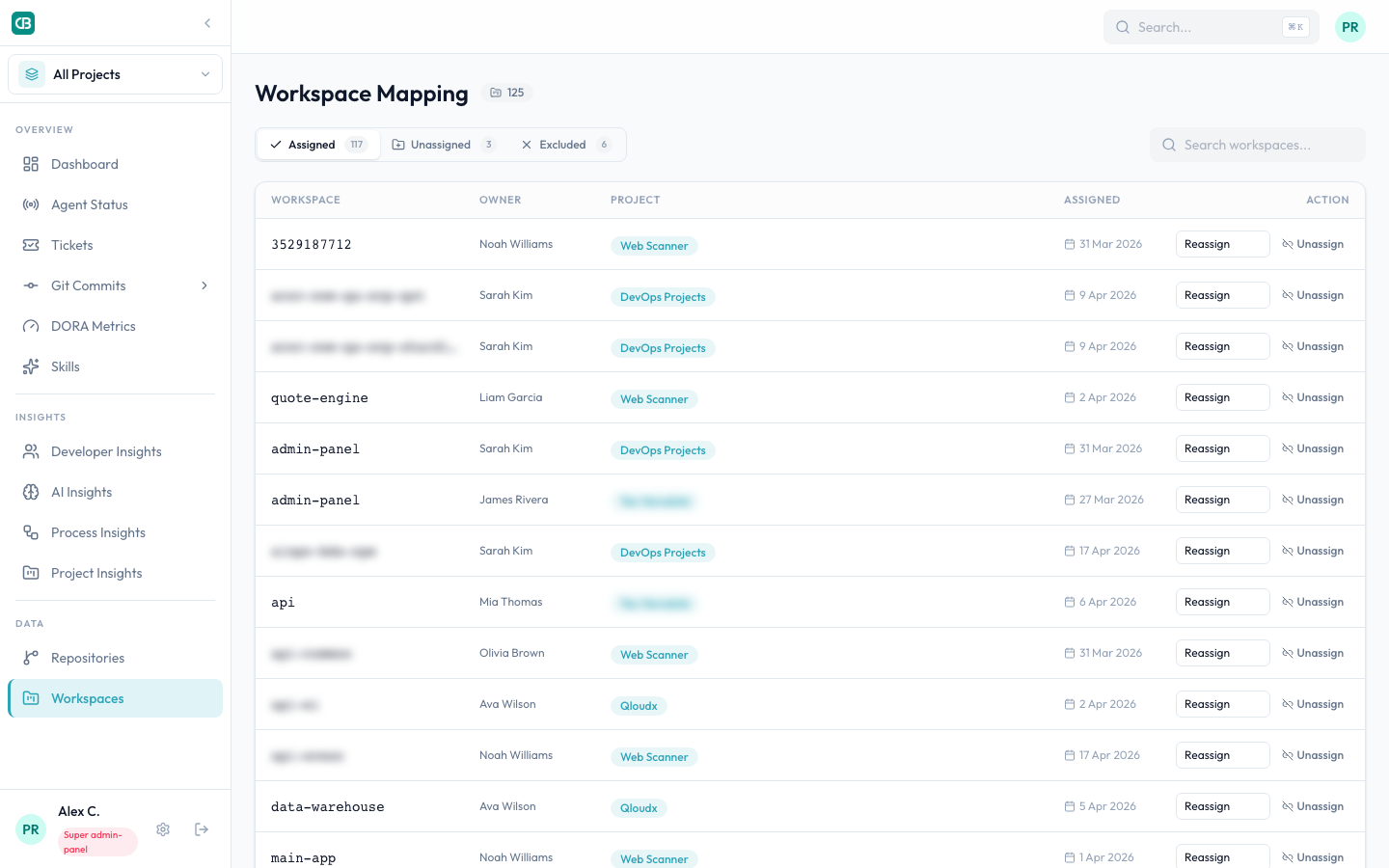Screen dimensions: 1389x868
Task: Unassign the data-warehouse workspace
Action: [1313, 806]
